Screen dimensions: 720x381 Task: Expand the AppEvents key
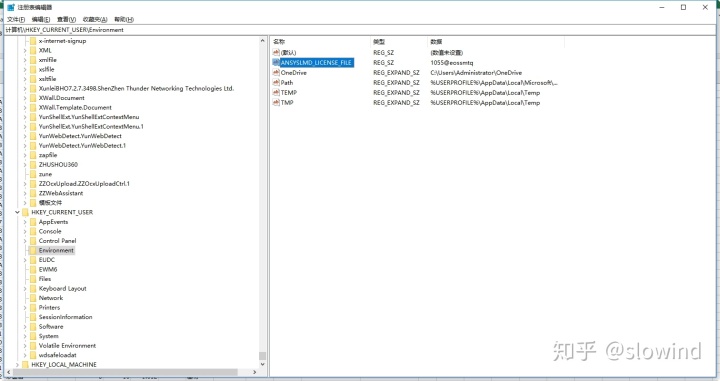click(25, 222)
